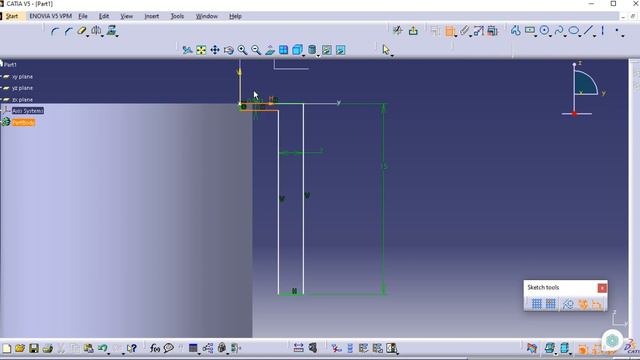Click the What's This help icon
640x360 pixels.
pos(131,348)
